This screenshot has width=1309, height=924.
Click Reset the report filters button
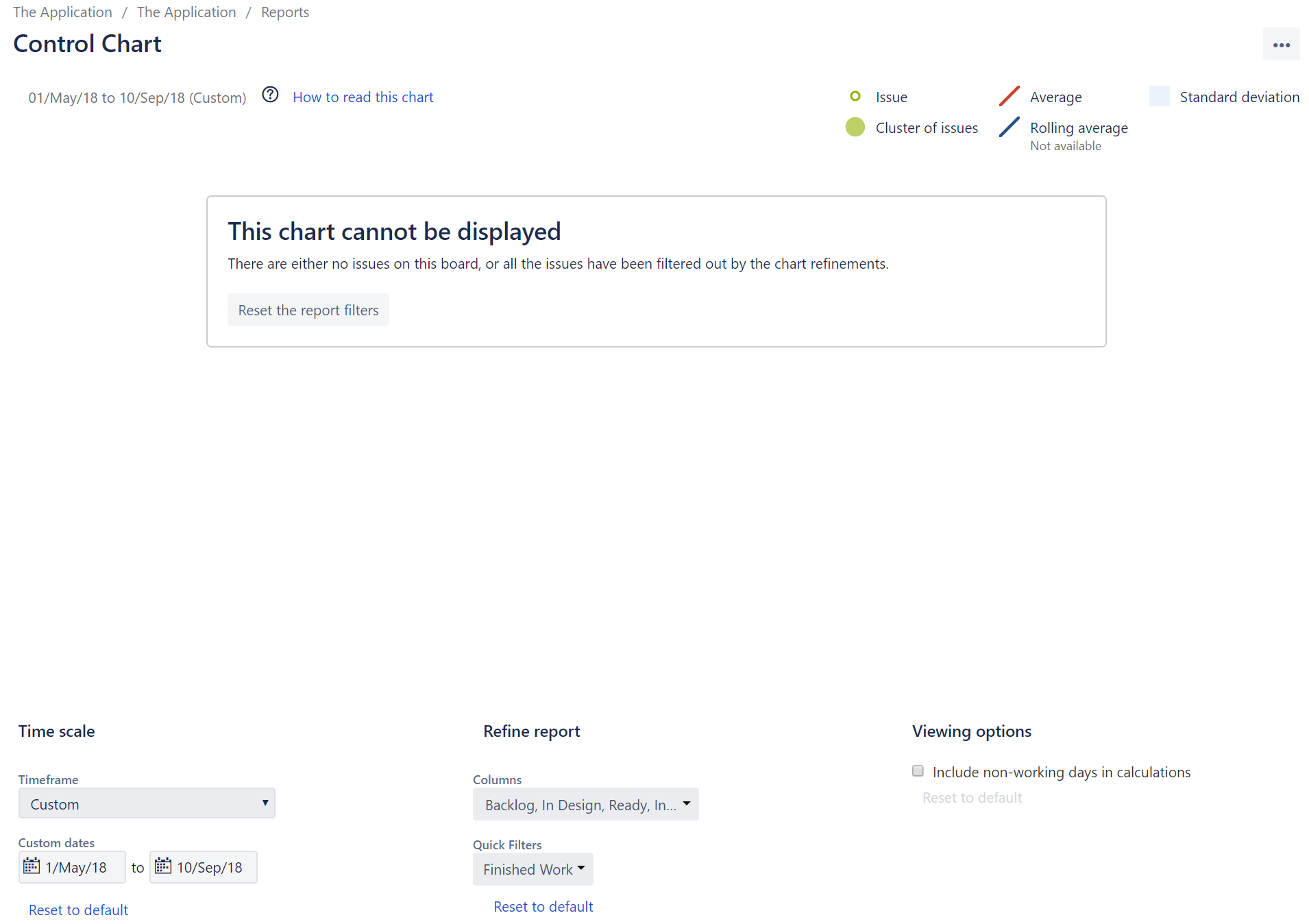[308, 310]
